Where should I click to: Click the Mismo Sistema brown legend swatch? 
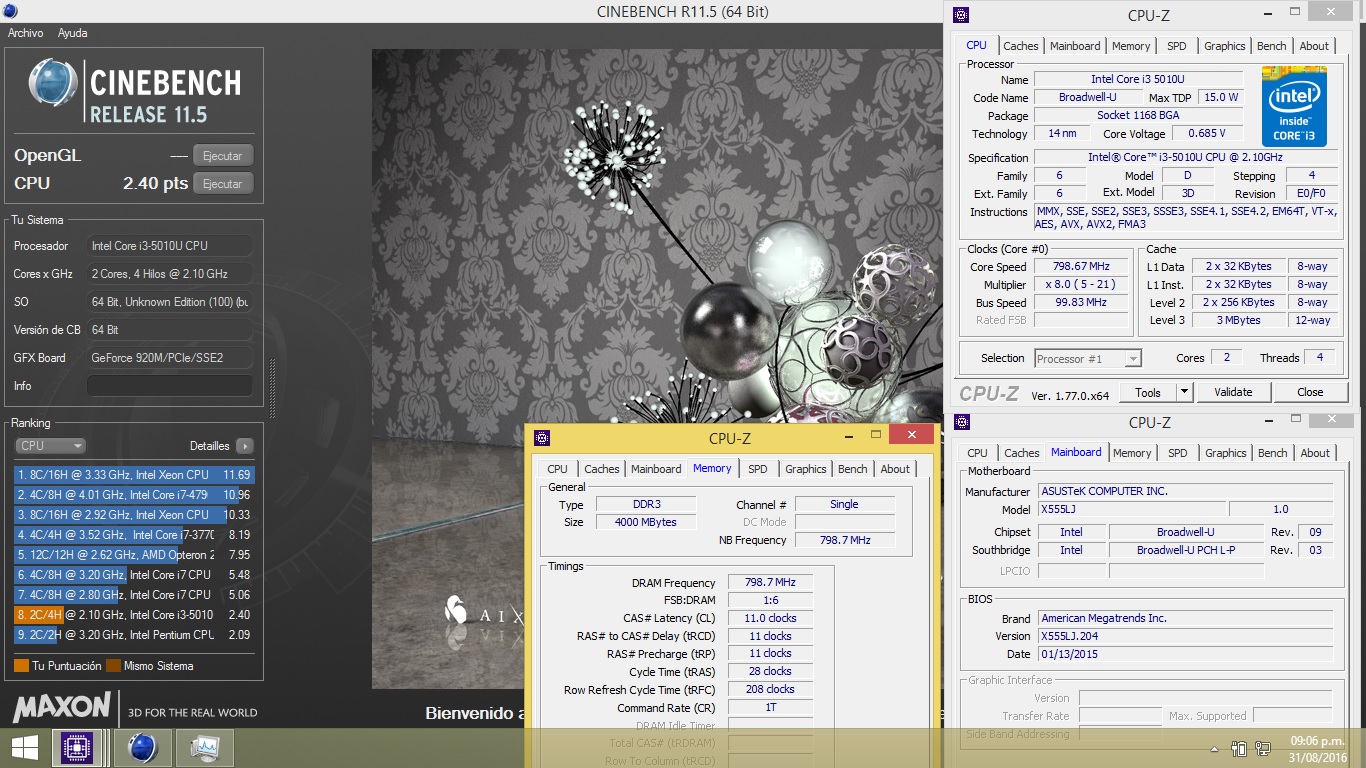113,666
